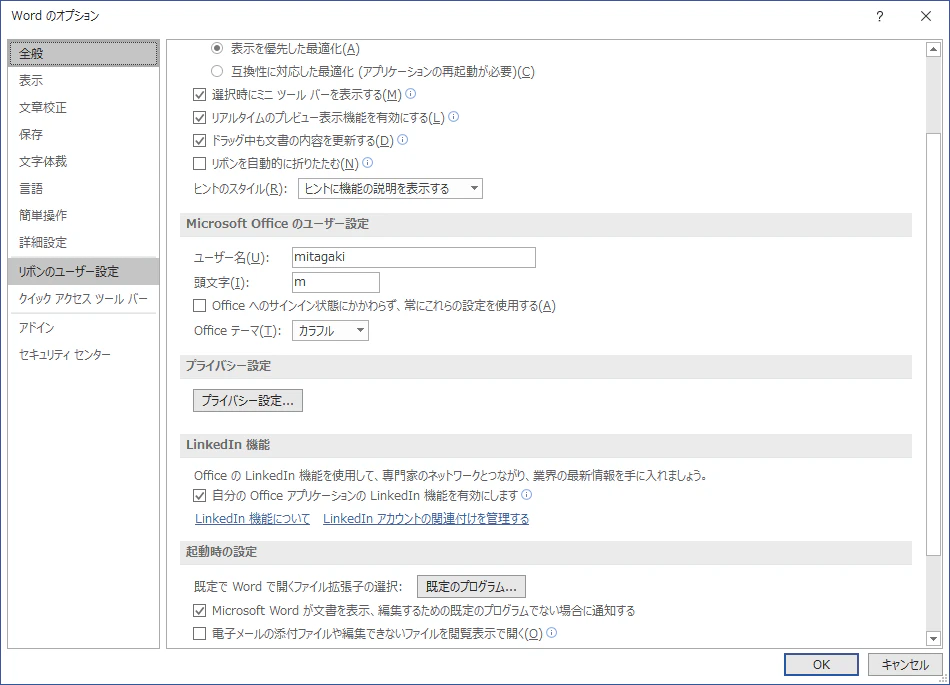Open LinkedIn アカウントの関連付けを管理する link
This screenshot has height=685, width=950.
click(426, 518)
